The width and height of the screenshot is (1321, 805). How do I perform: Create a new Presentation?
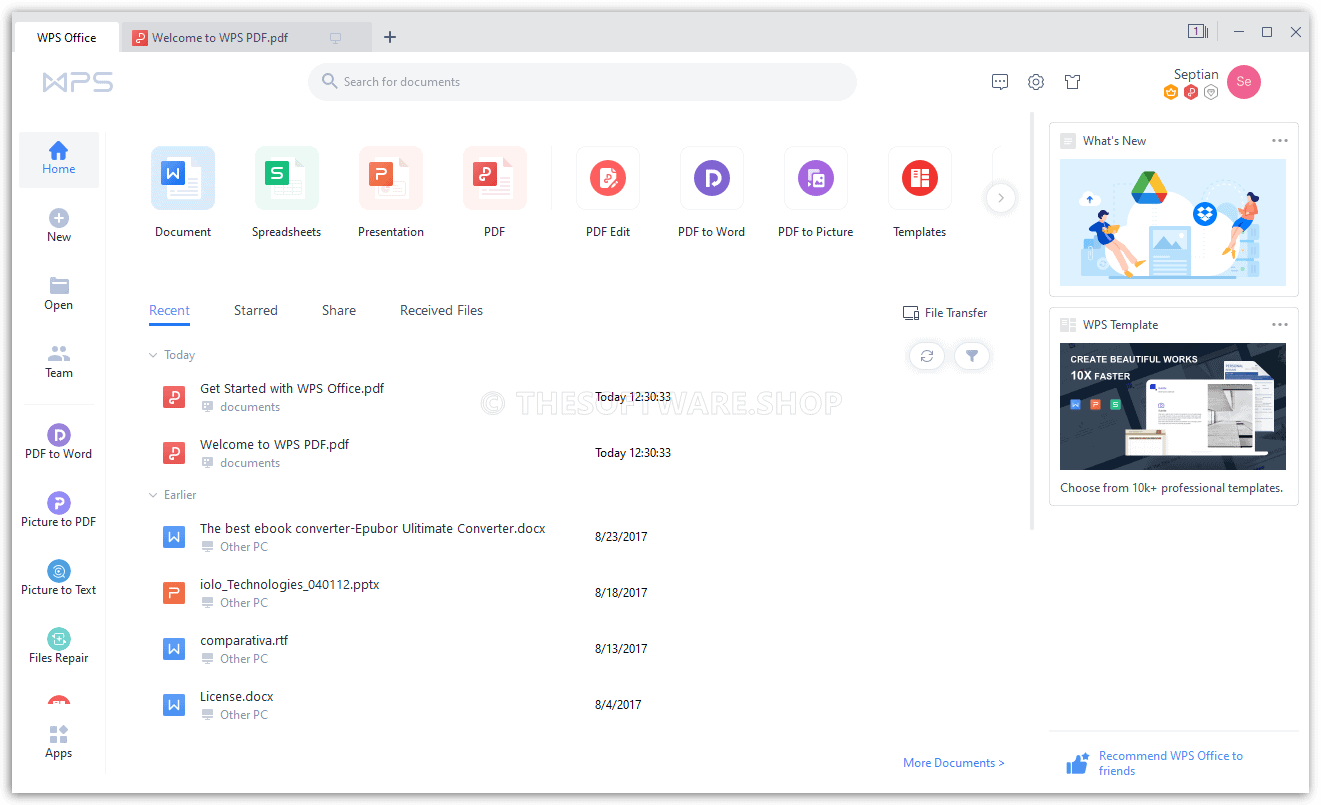[391, 192]
